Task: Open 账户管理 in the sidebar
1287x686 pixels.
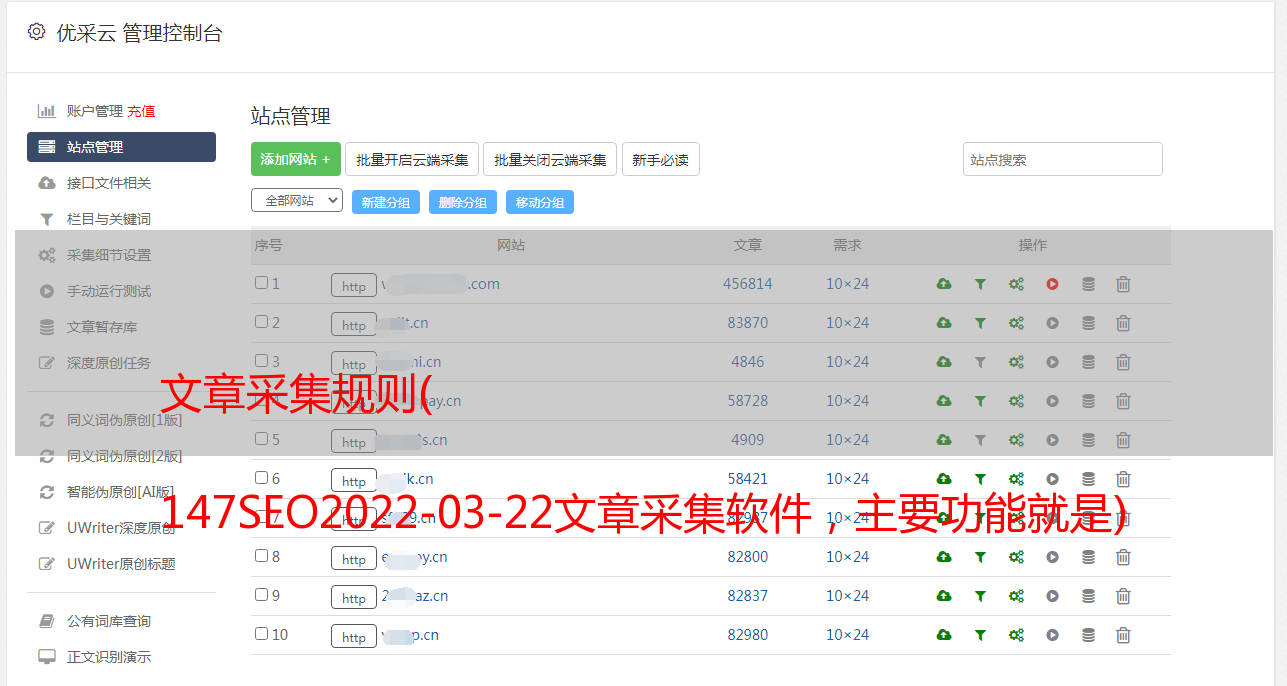Action: [x=94, y=111]
